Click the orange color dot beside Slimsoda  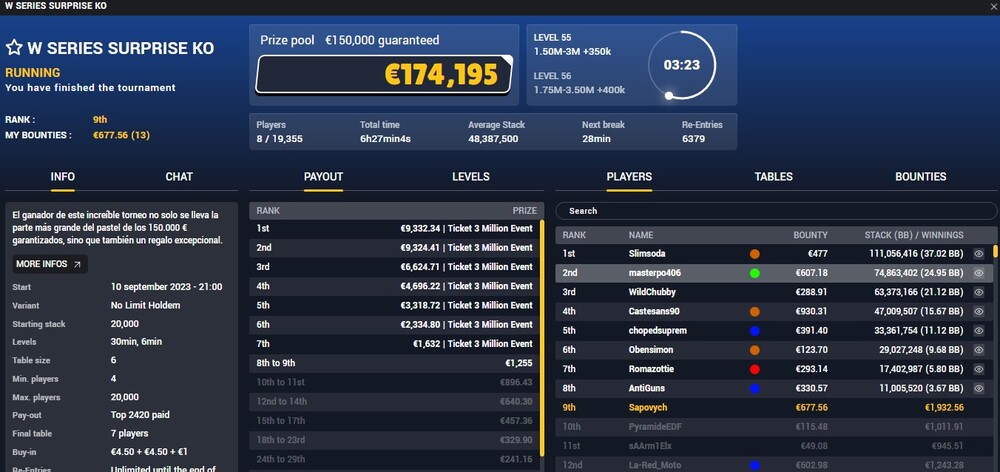pos(754,254)
